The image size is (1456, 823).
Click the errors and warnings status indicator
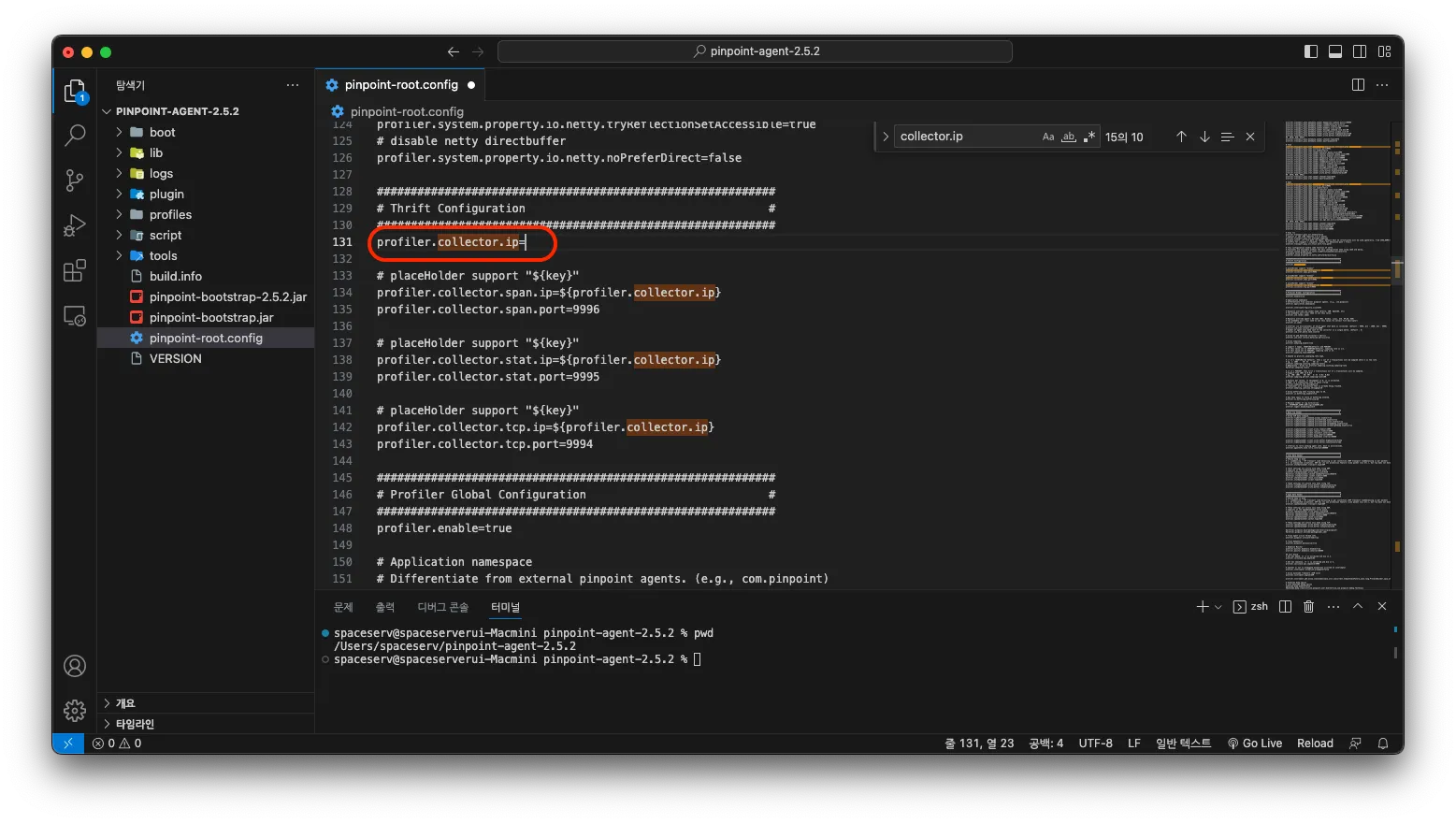tap(117, 744)
